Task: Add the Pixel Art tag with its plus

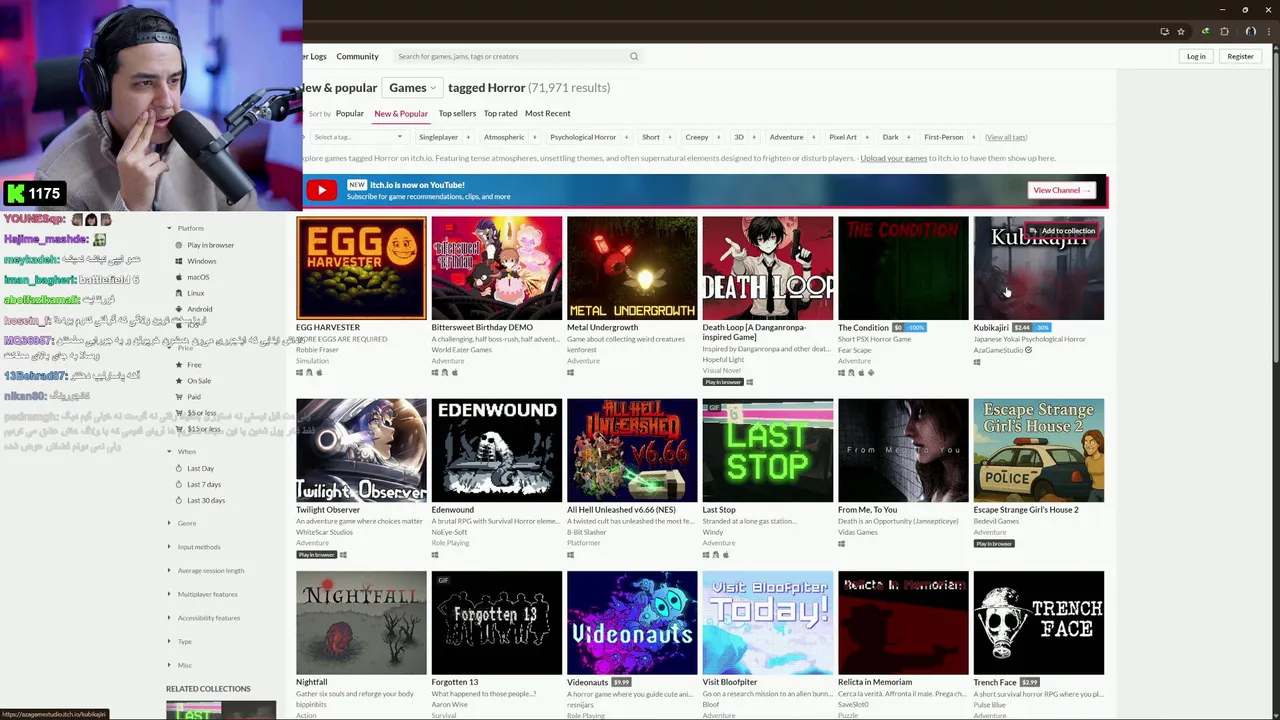Action: click(867, 137)
